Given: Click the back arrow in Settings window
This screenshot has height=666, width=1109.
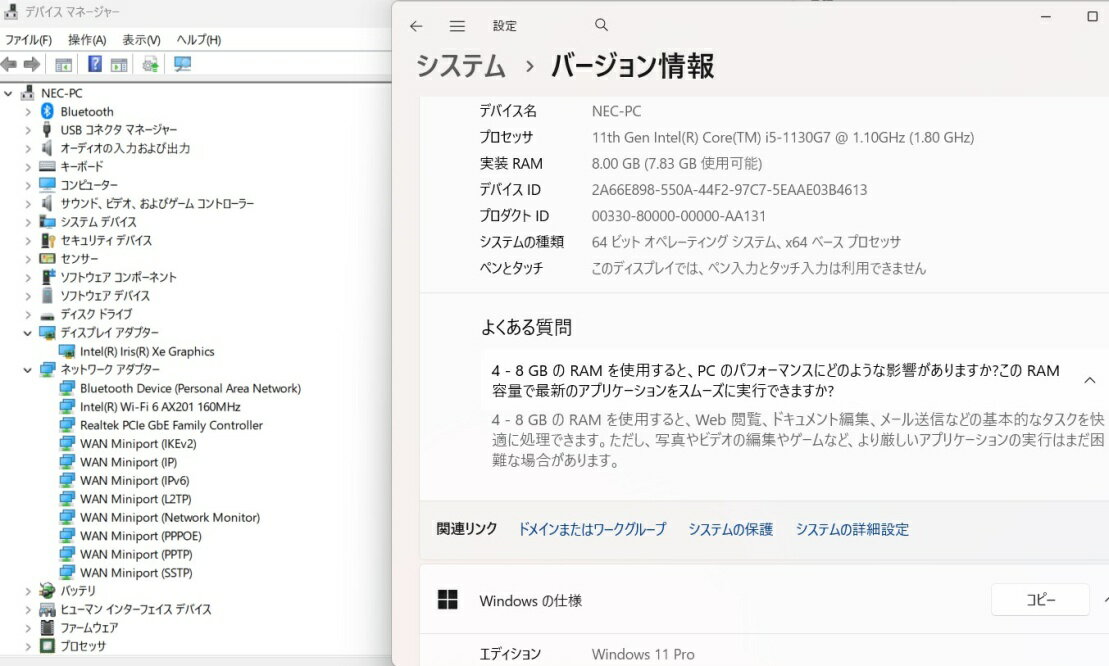Looking at the screenshot, I should point(416,26).
